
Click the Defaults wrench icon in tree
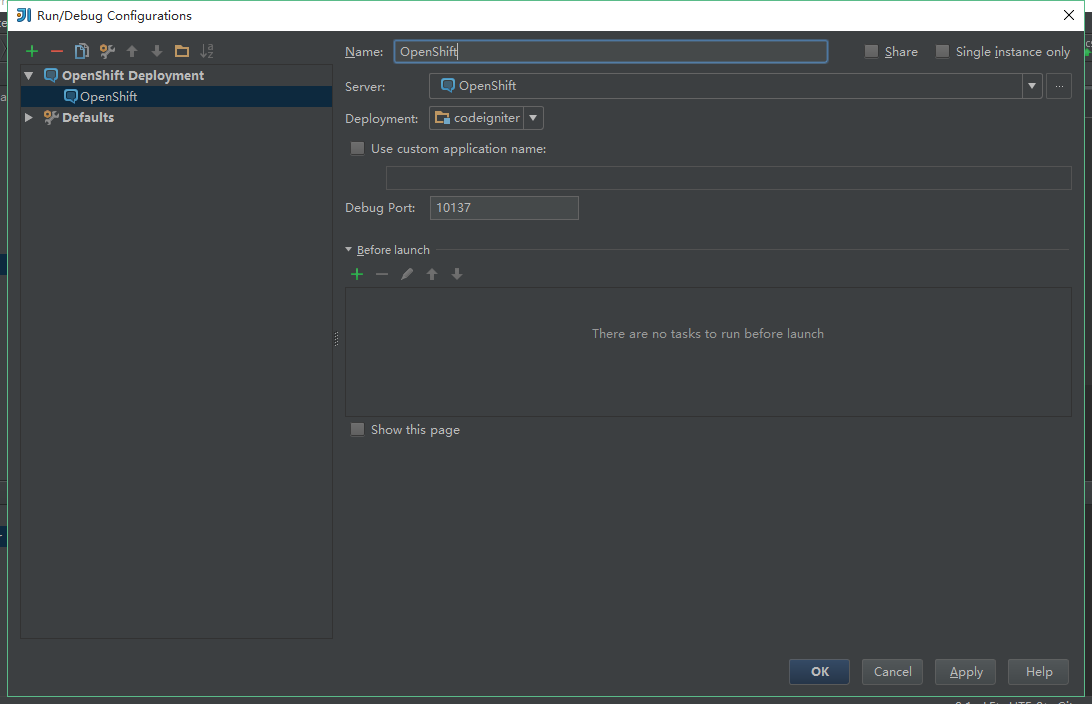click(x=51, y=118)
